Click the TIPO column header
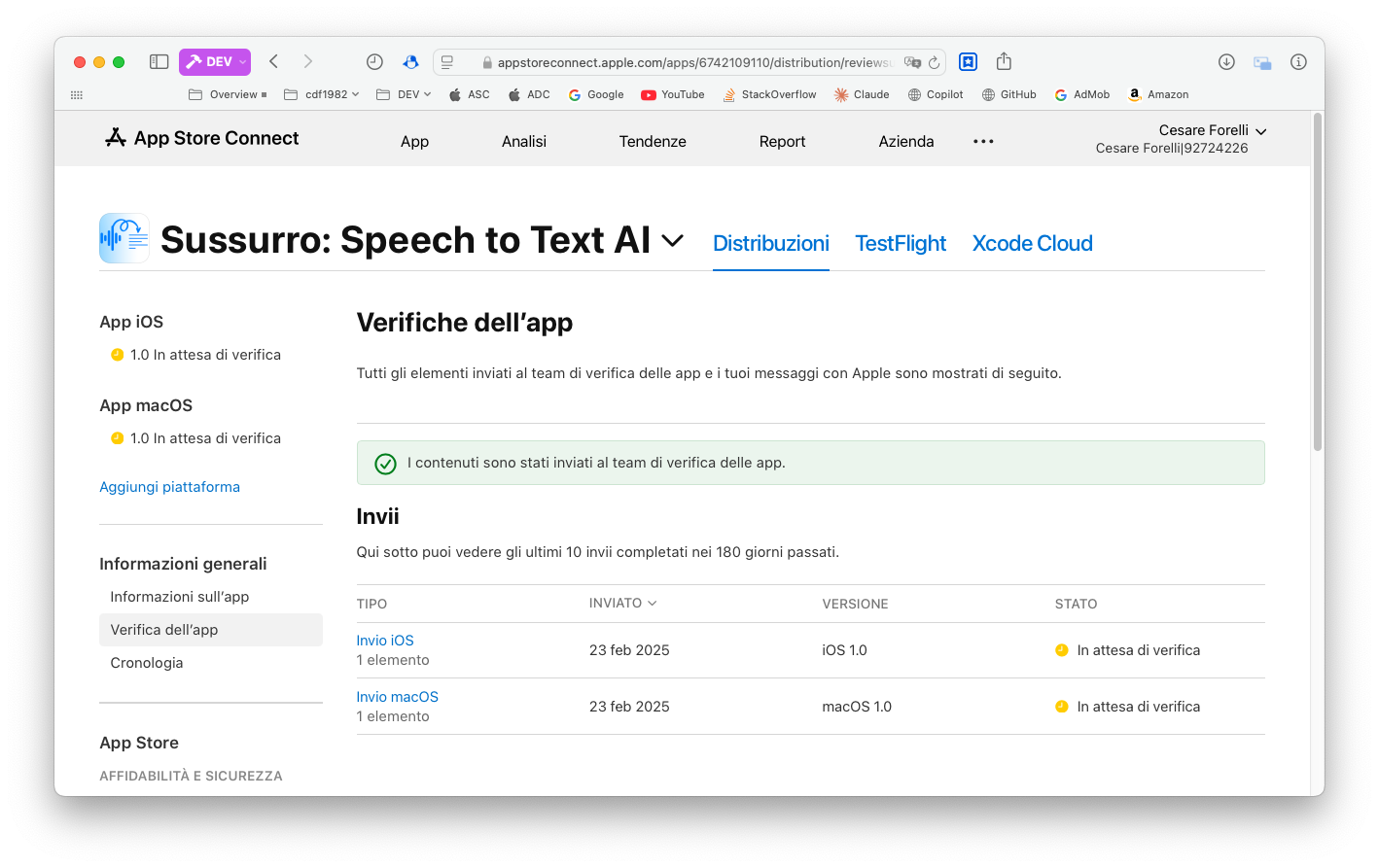The height and width of the screenshot is (868, 1379). (371, 604)
